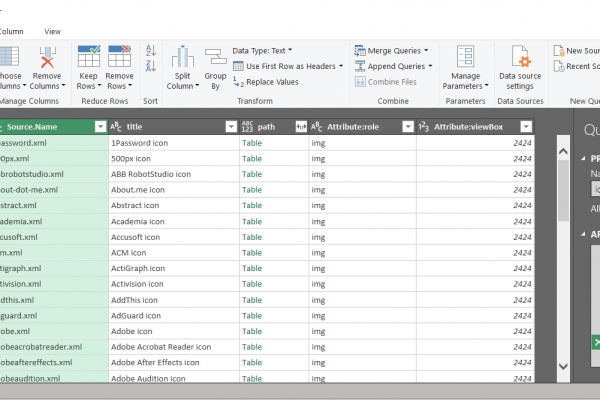The height and width of the screenshot is (400, 600).
Task: Sort the column descending Z to A
Action: (x=151, y=66)
